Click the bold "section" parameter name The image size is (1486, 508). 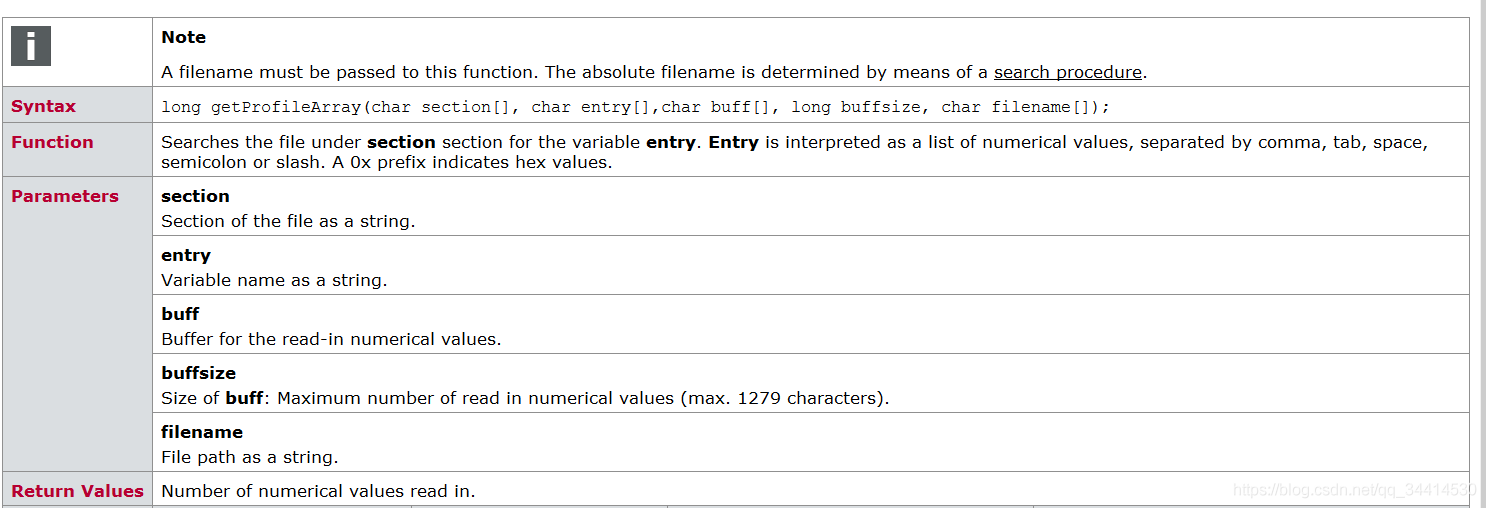(x=195, y=196)
